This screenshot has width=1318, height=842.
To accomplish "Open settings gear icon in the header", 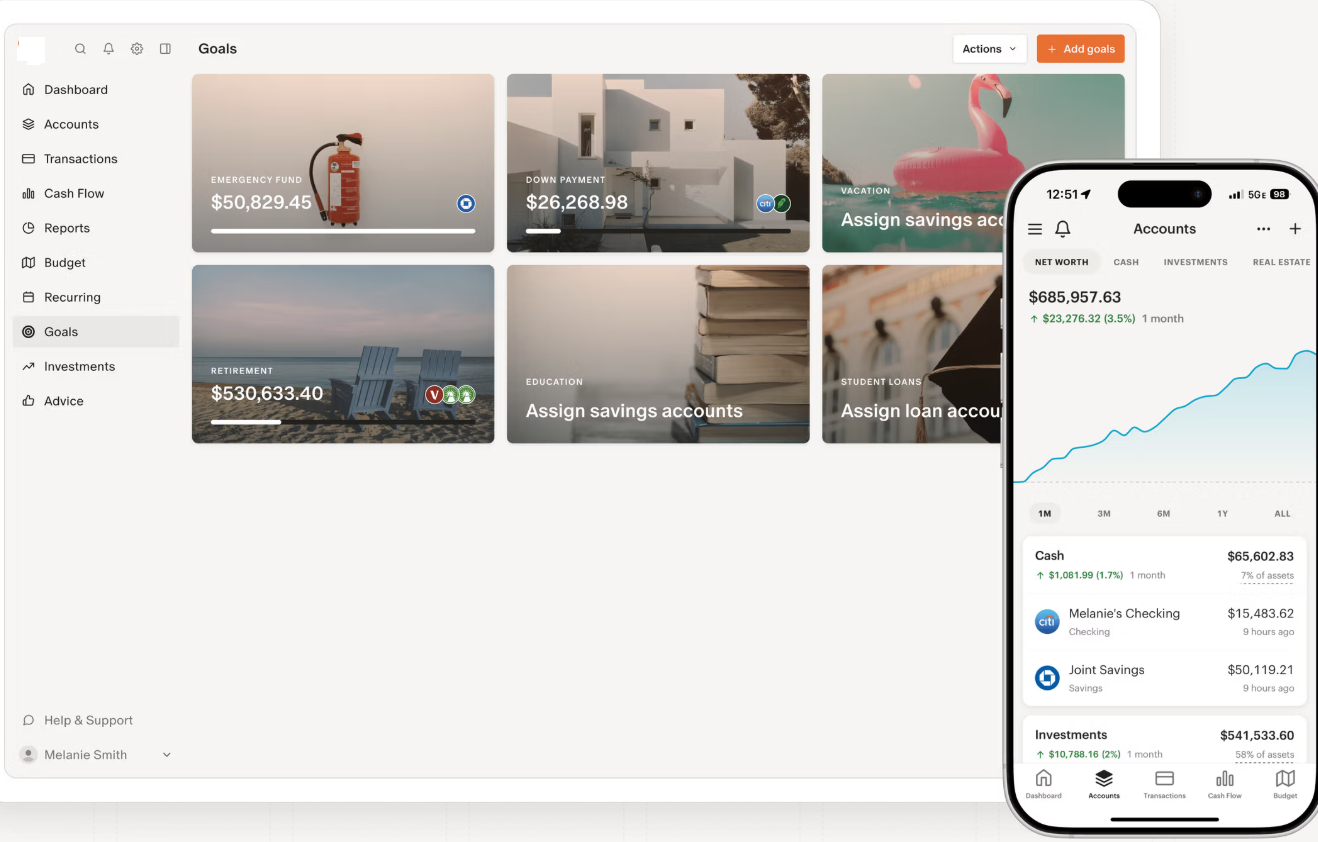I will click(x=137, y=49).
